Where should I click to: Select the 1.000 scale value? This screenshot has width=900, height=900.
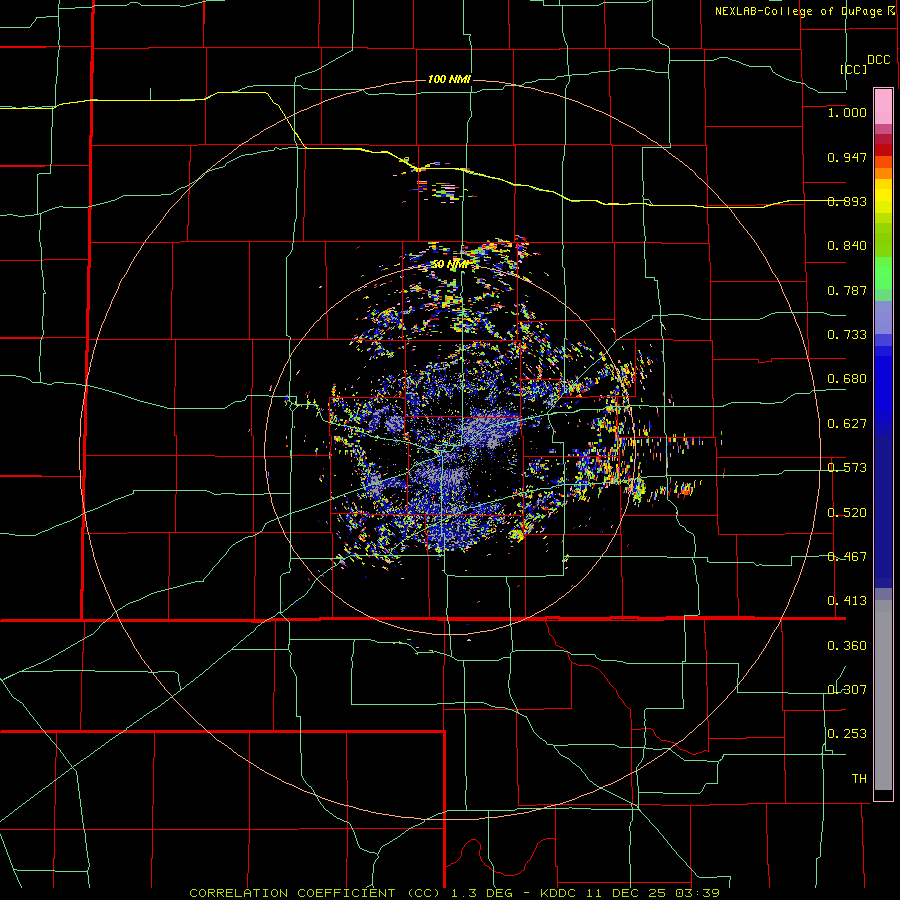click(x=847, y=112)
